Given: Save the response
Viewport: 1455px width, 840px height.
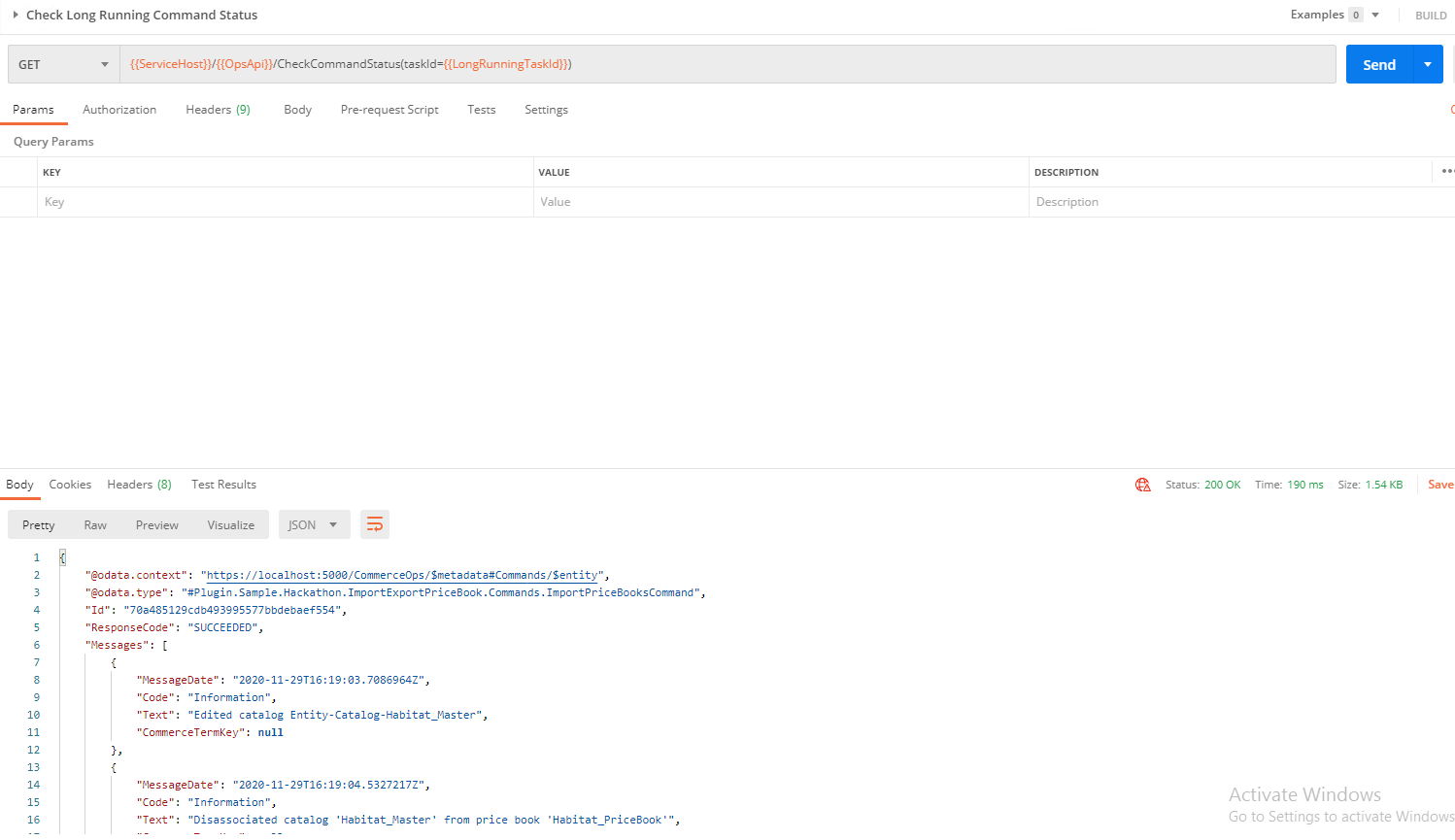Looking at the screenshot, I should click(x=1440, y=485).
